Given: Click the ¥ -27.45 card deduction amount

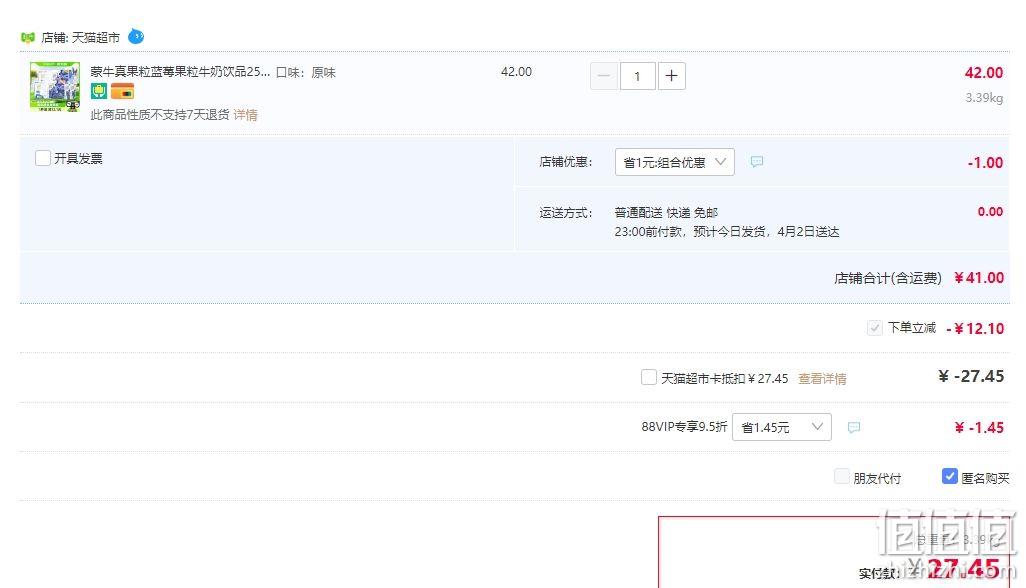Looking at the screenshot, I should 971,376.
